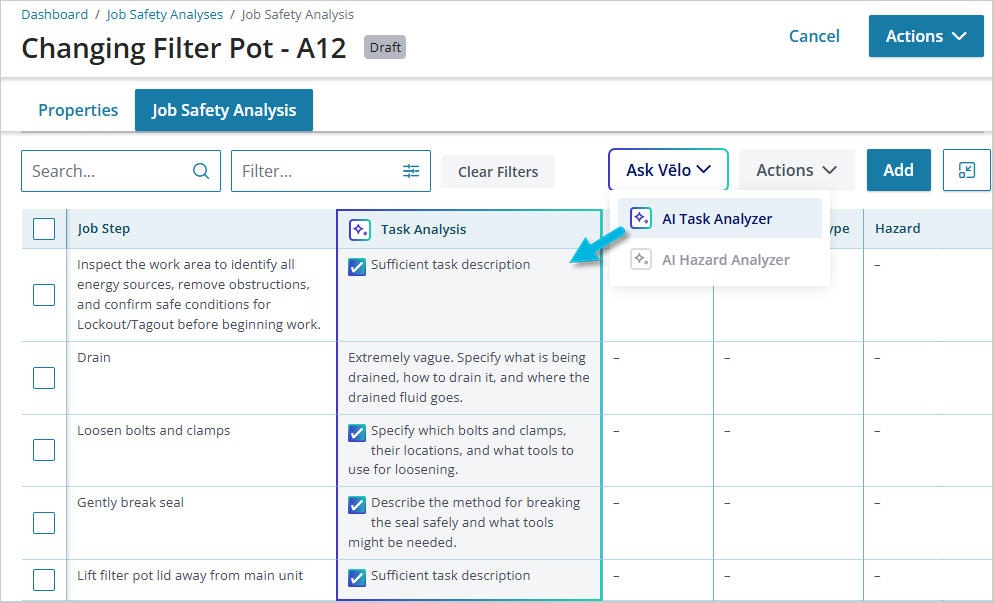Click the AI Hazard Analyzer sparkle icon

641,260
